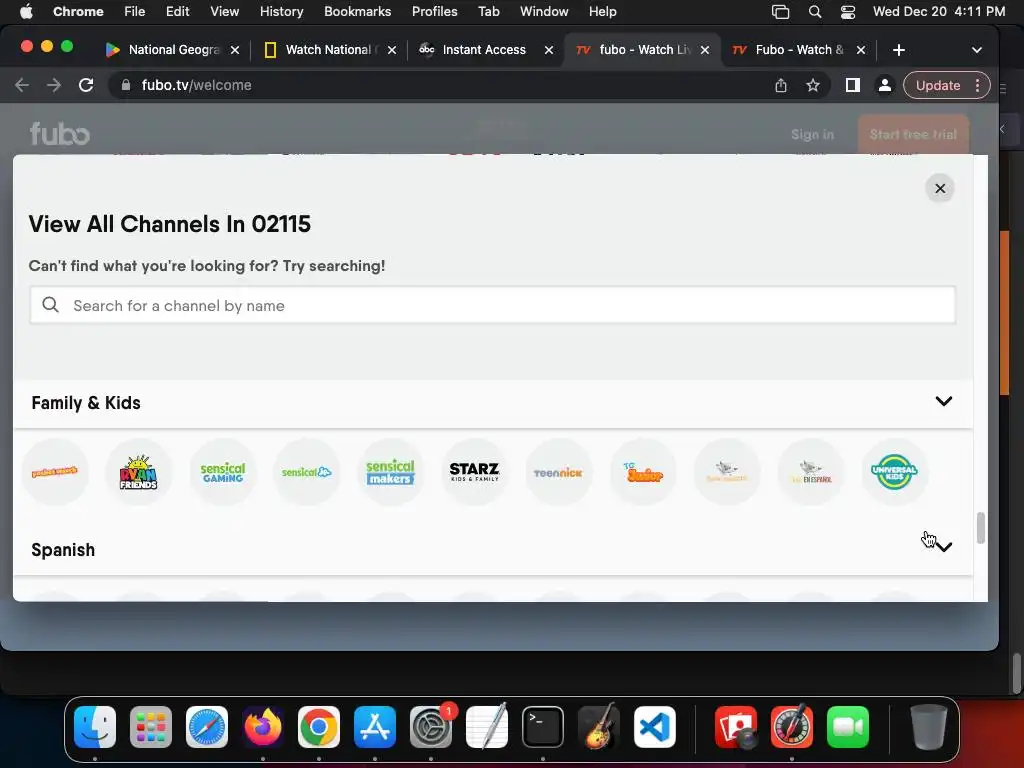Switch to the Fubo - Watch & tab
The width and height of the screenshot is (1024, 768).
(799, 50)
